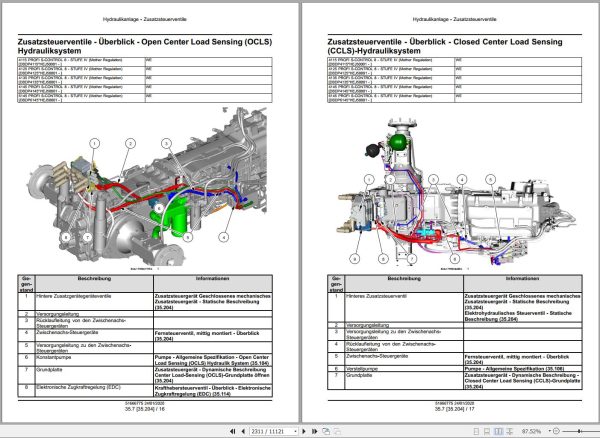Click the right page footer '35.7 [35.204] / 17'
The width and height of the screenshot is (600, 438).
click(454, 409)
